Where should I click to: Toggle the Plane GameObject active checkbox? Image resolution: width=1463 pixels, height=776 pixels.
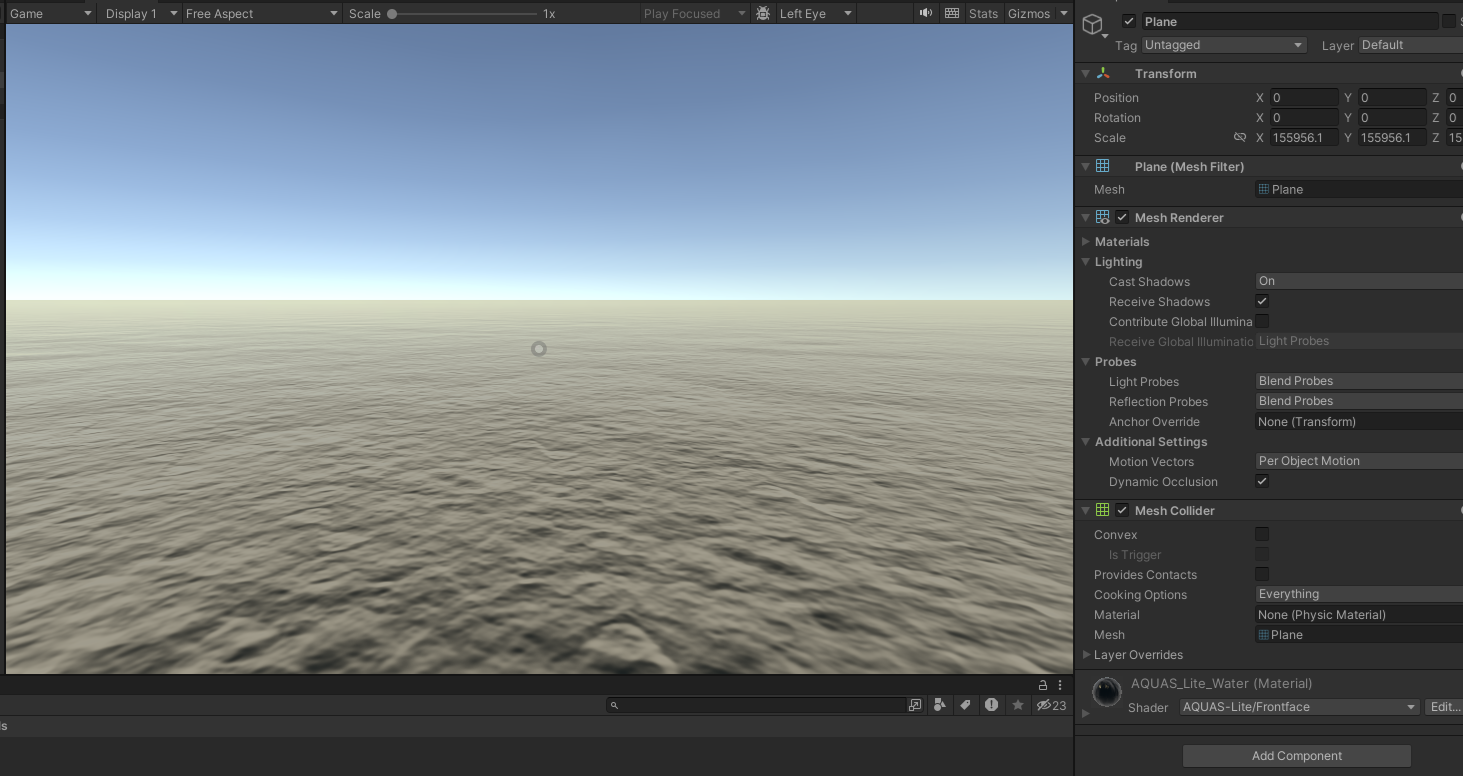pos(1129,21)
